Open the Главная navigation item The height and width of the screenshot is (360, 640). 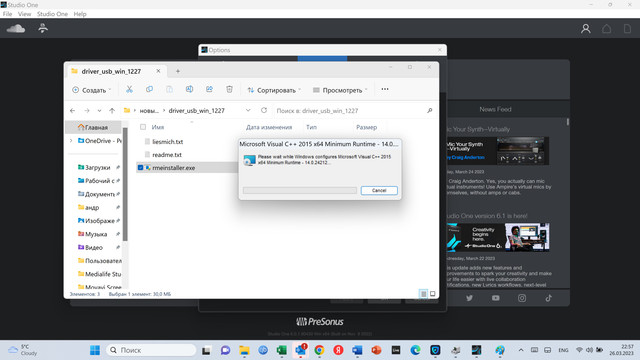point(94,127)
